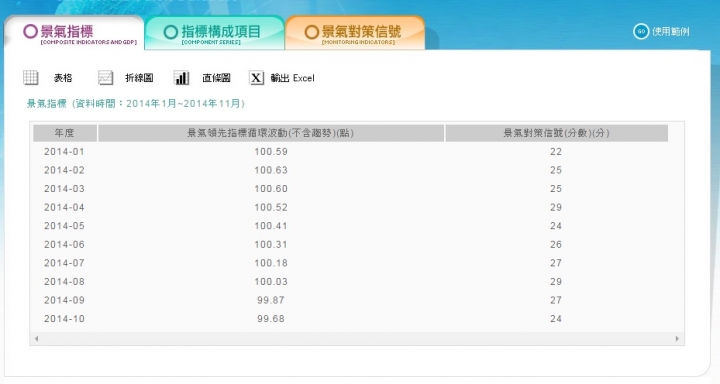This screenshot has height=384, width=720.
Task: Click the value 100.41
Action: (271, 226)
